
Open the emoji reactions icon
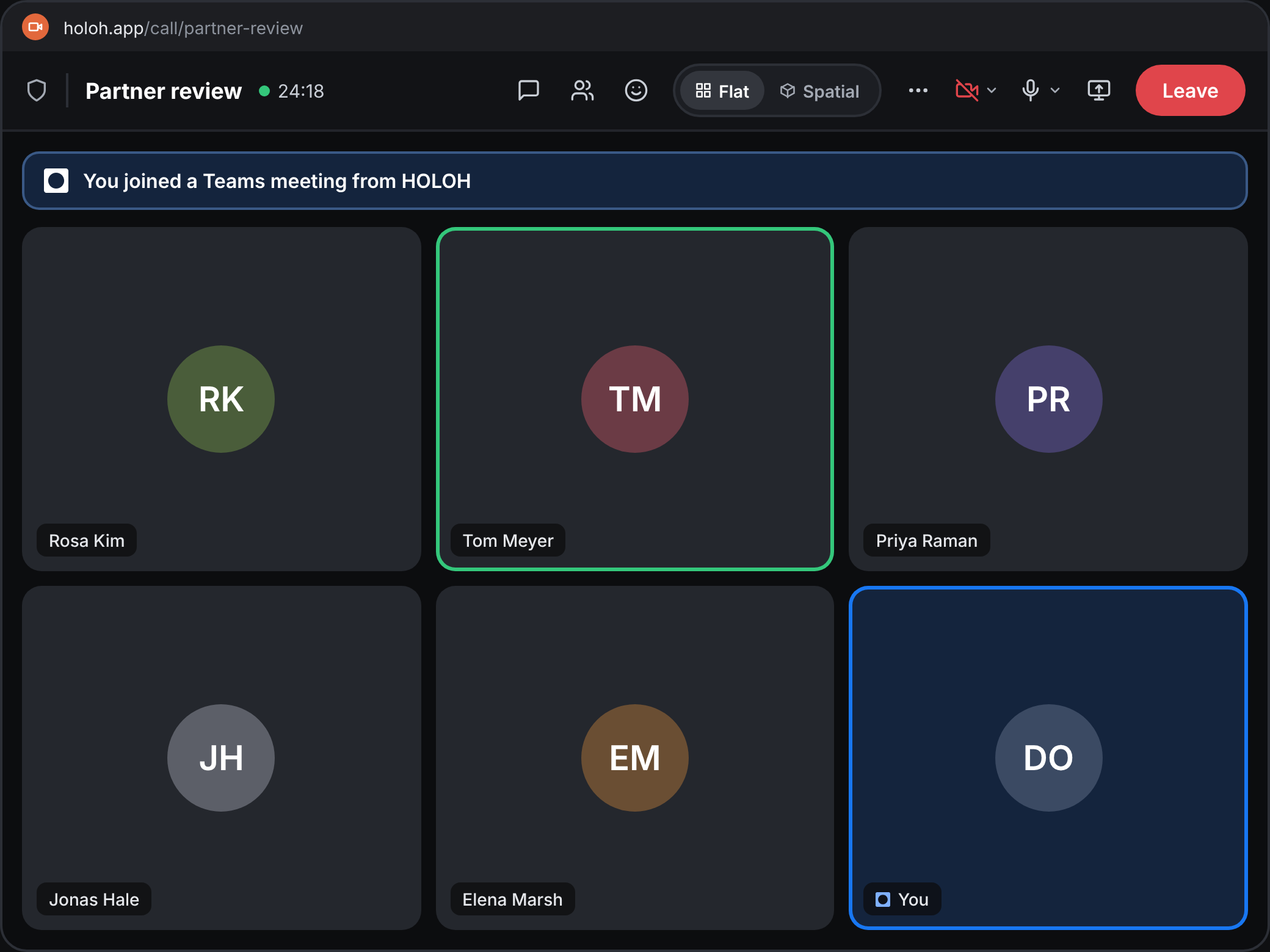click(x=636, y=91)
